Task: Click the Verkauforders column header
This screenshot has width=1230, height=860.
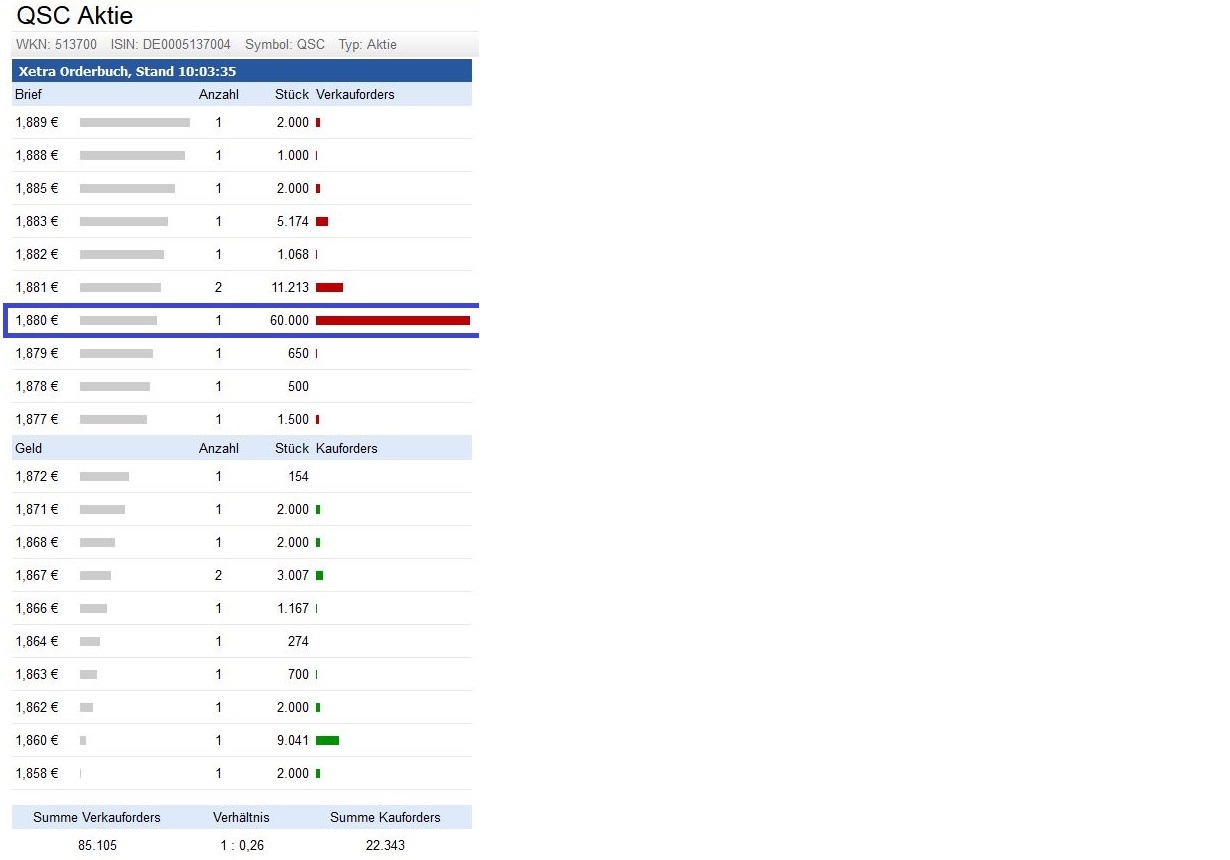Action: [355, 95]
